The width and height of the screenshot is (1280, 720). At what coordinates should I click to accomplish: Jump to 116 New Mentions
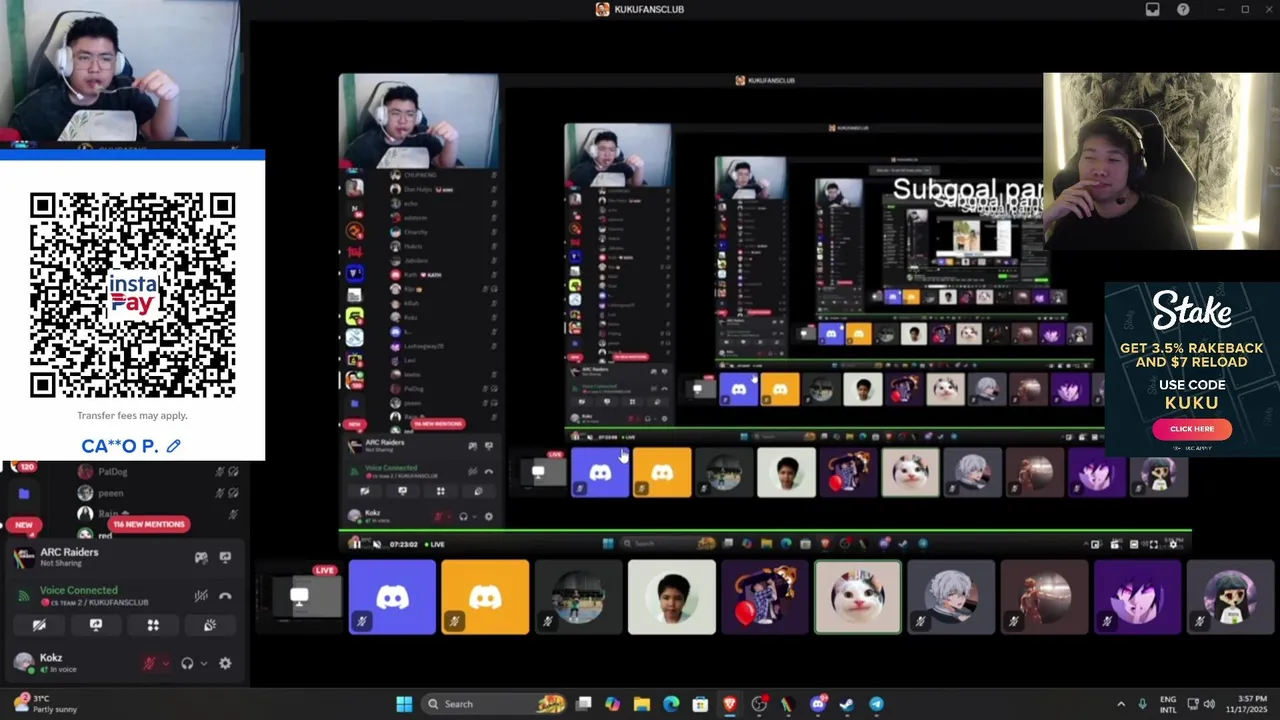[148, 524]
